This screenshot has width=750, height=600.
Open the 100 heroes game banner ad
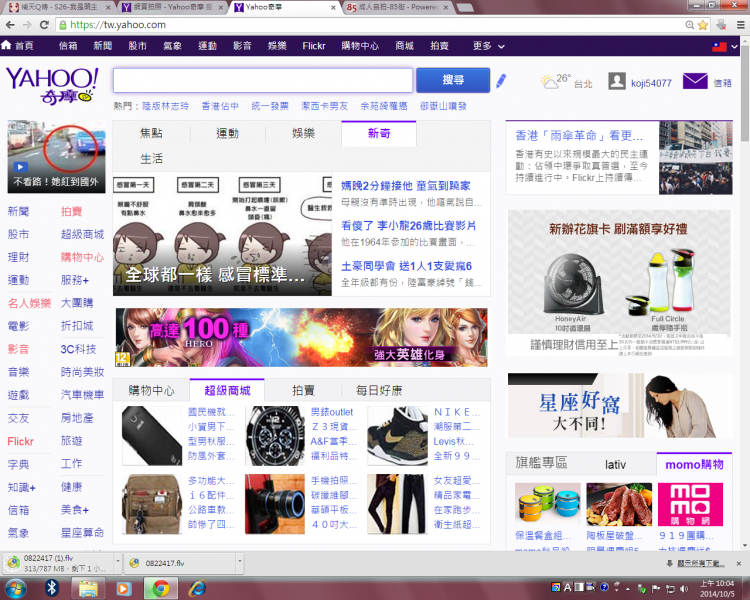point(301,337)
